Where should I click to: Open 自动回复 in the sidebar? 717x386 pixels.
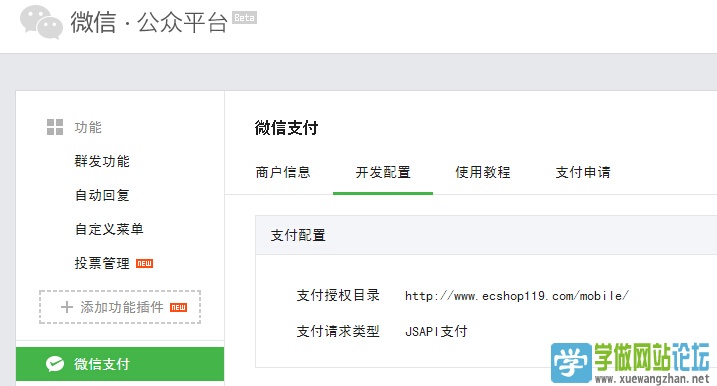click(102, 195)
